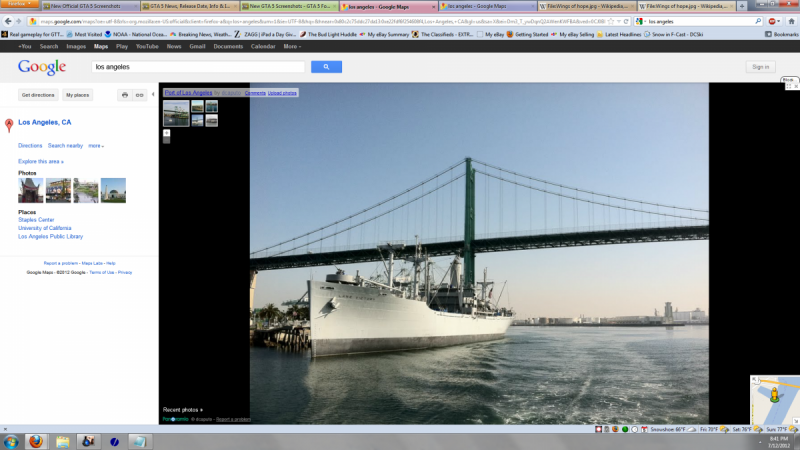
Task: Click the red Los Angeles map marker
Action: (9, 124)
